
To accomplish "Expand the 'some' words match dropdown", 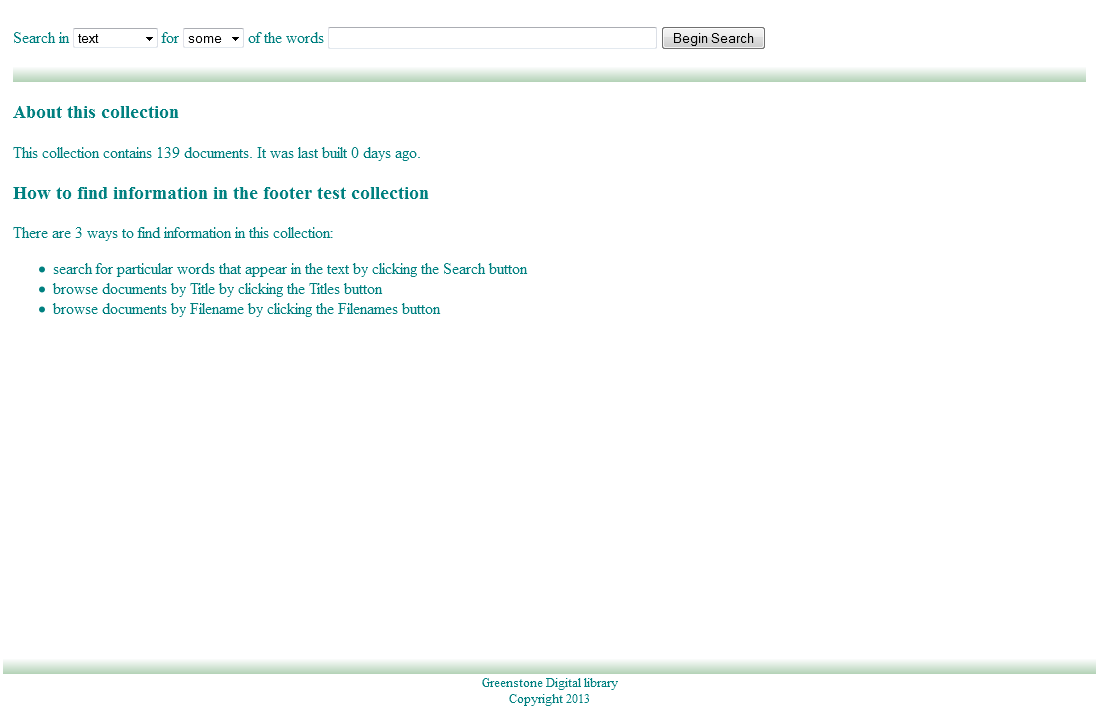I will [x=213, y=39].
